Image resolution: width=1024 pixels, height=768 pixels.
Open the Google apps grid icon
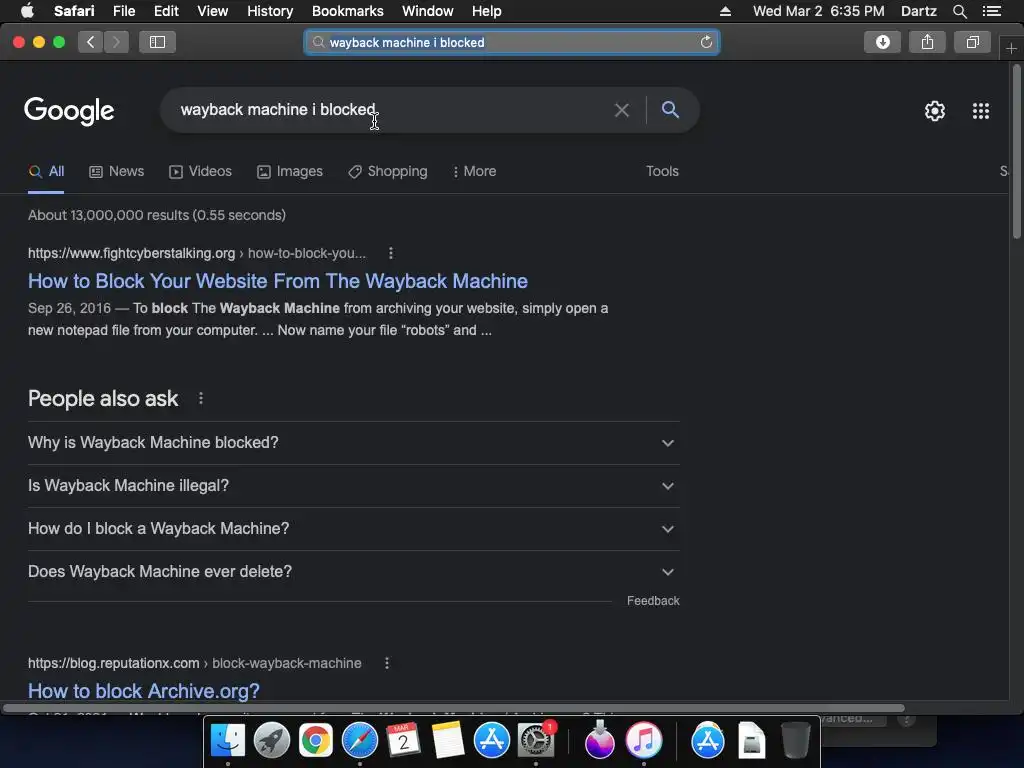point(981,111)
